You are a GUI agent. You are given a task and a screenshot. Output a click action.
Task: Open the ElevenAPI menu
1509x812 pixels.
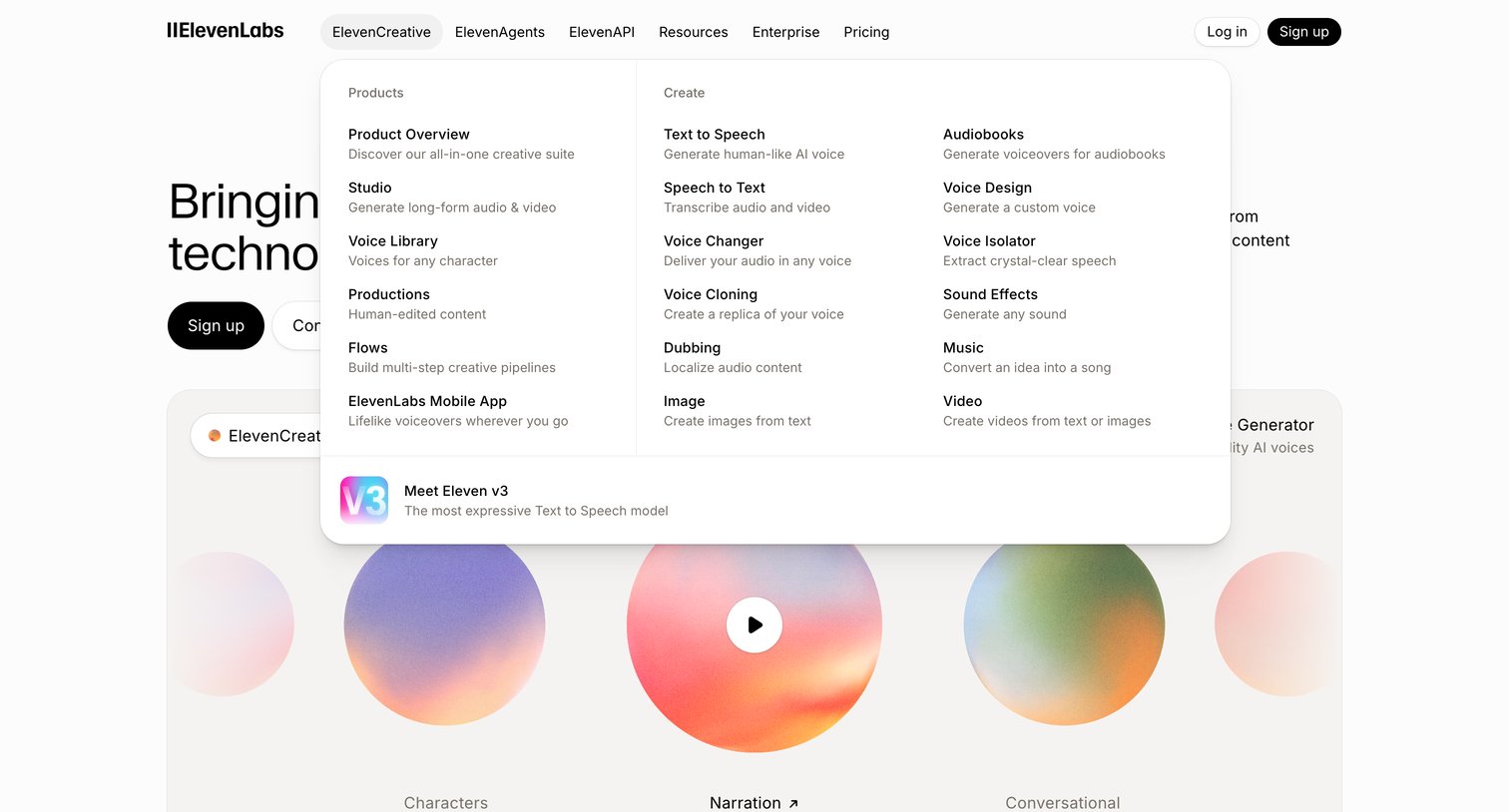pos(602,32)
